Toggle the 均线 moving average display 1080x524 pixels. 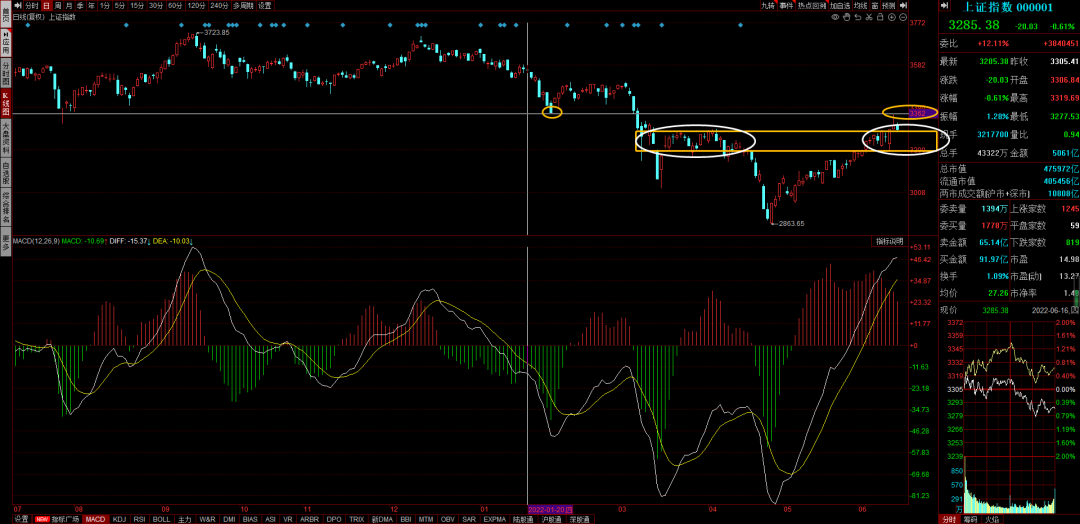(x=861, y=5)
